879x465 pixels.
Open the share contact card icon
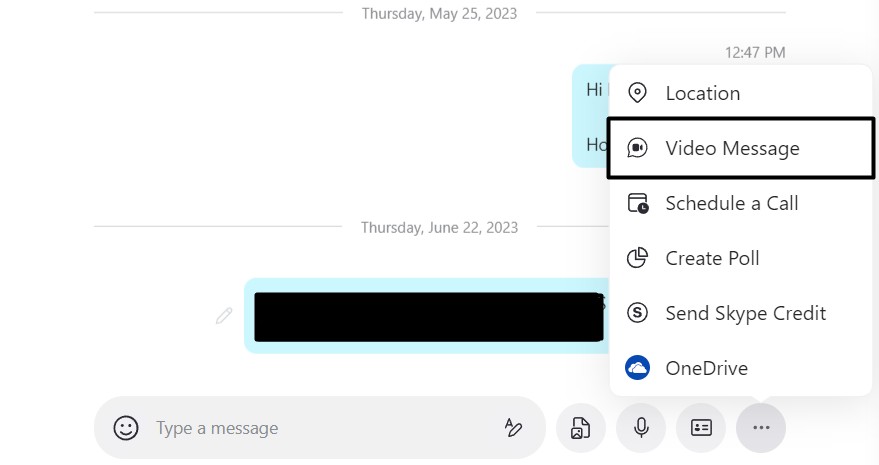pyautogui.click(x=701, y=428)
